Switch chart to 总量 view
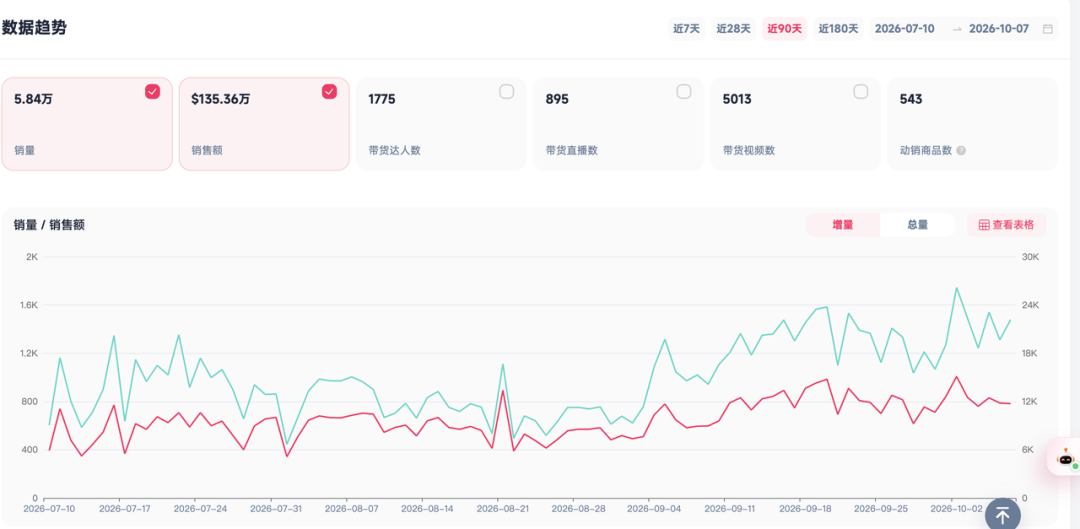The image size is (1080, 529). [x=917, y=225]
